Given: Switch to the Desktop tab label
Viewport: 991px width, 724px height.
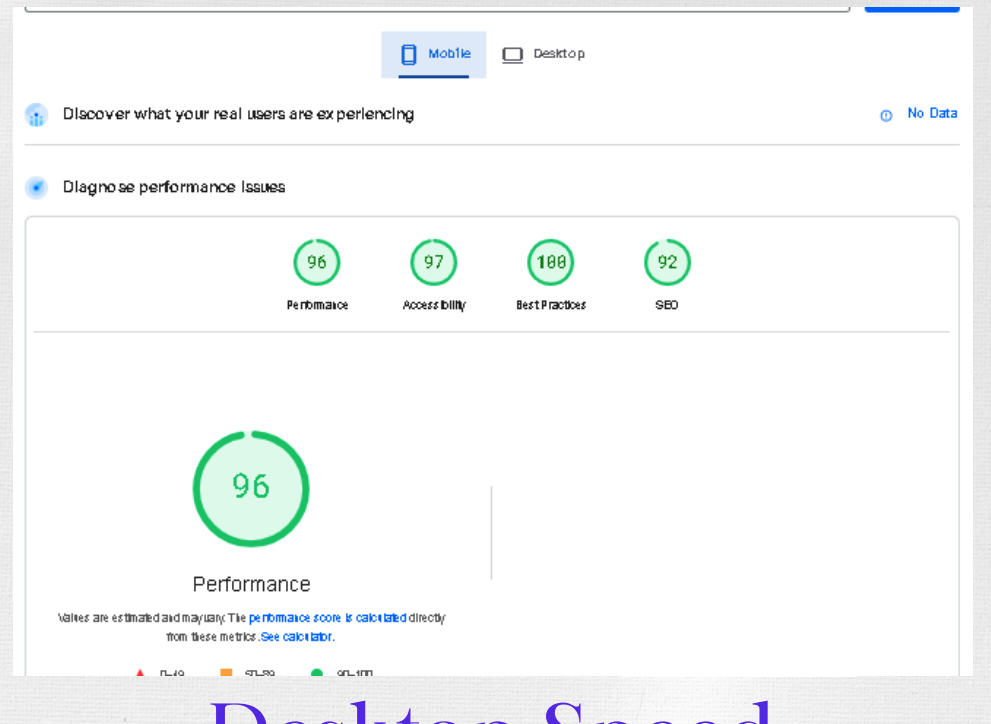Looking at the screenshot, I should pos(558,54).
